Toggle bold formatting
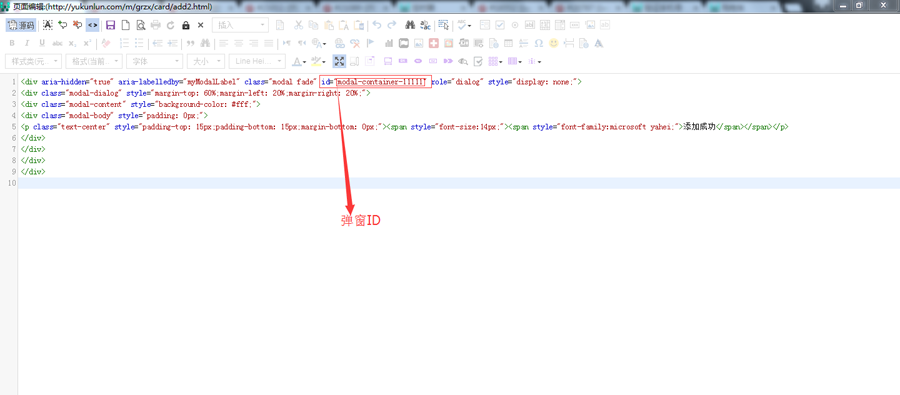 [12, 43]
